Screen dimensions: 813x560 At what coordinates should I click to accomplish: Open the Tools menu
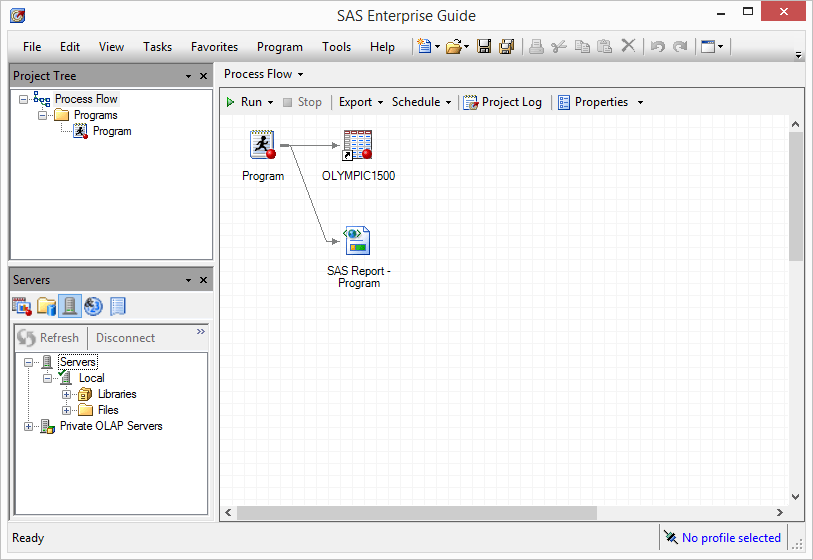[x=336, y=47]
